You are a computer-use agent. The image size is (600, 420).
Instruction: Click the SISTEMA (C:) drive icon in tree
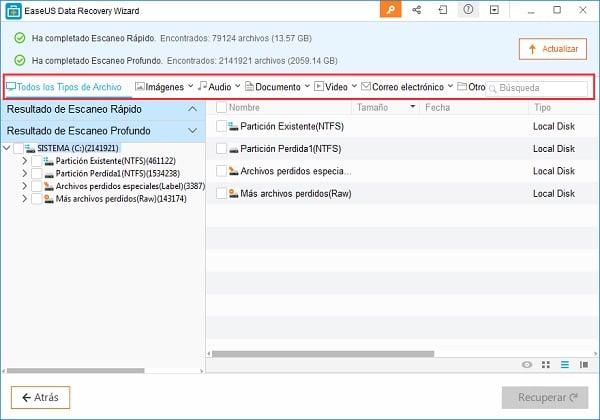click(x=30, y=148)
